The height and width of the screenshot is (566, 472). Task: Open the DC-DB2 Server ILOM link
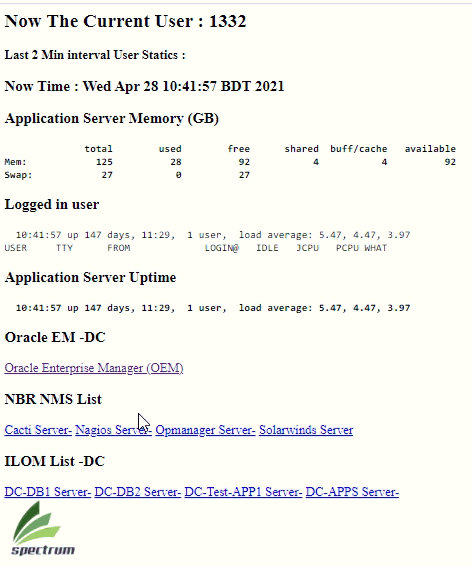pos(137,492)
